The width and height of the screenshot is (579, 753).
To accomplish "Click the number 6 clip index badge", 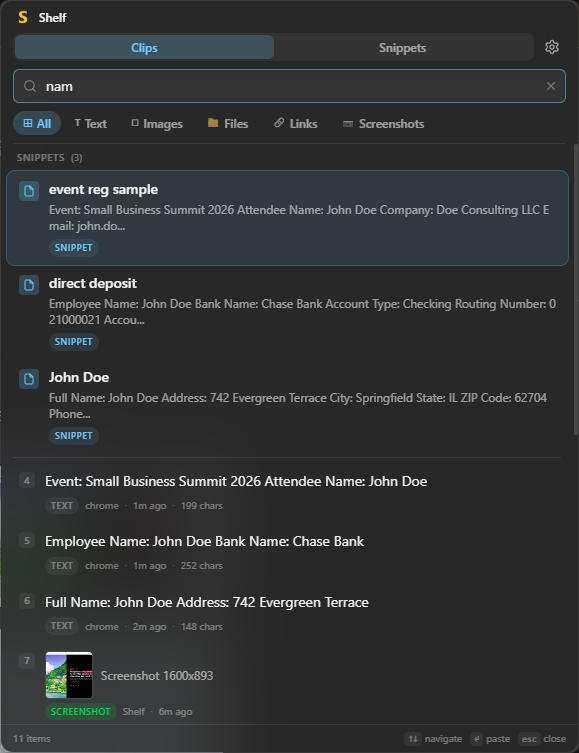I will (x=27, y=601).
